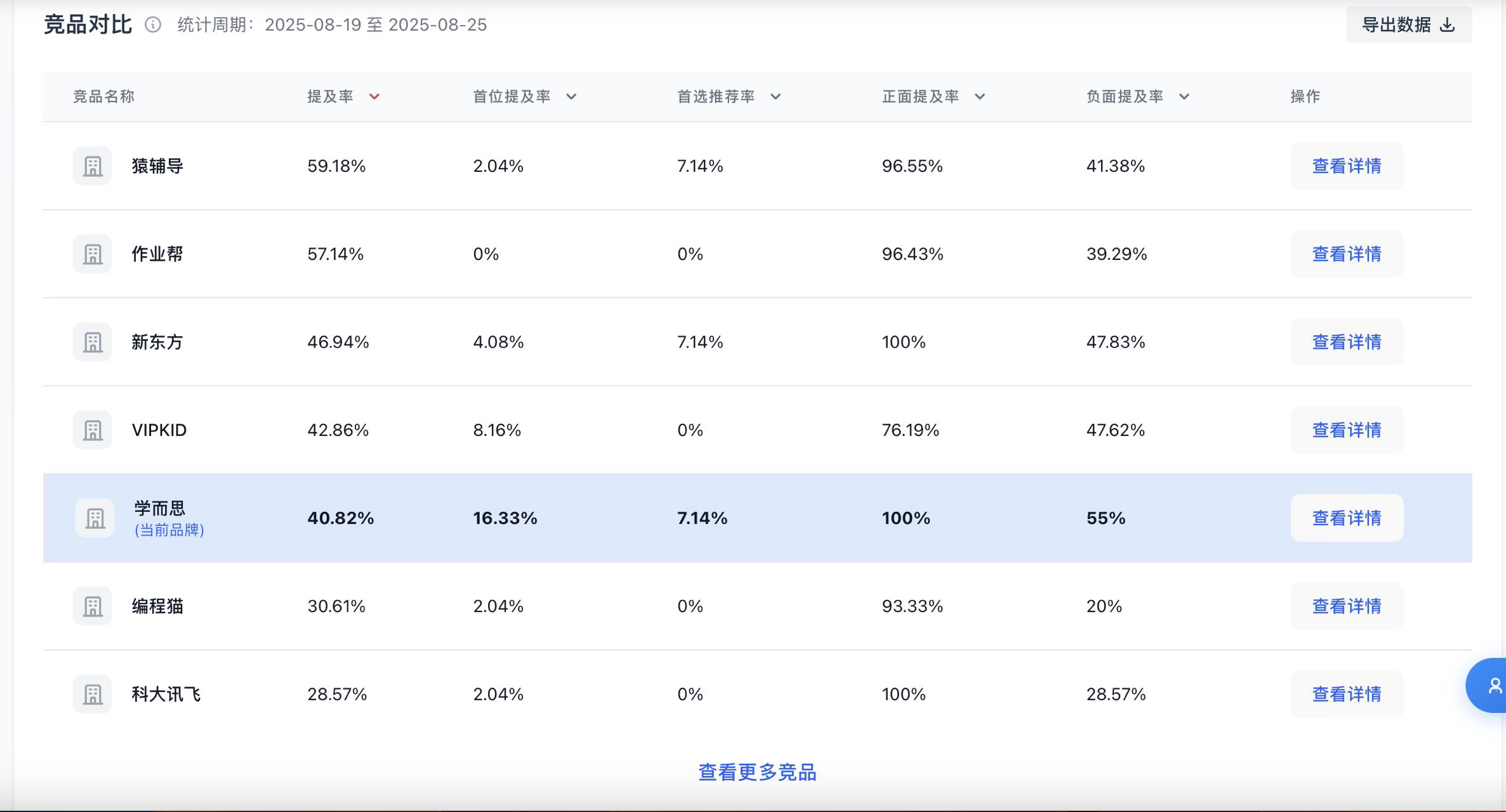Image resolution: width=1506 pixels, height=812 pixels.
Task: Select the VIPKID competitor name
Action: 159,430
